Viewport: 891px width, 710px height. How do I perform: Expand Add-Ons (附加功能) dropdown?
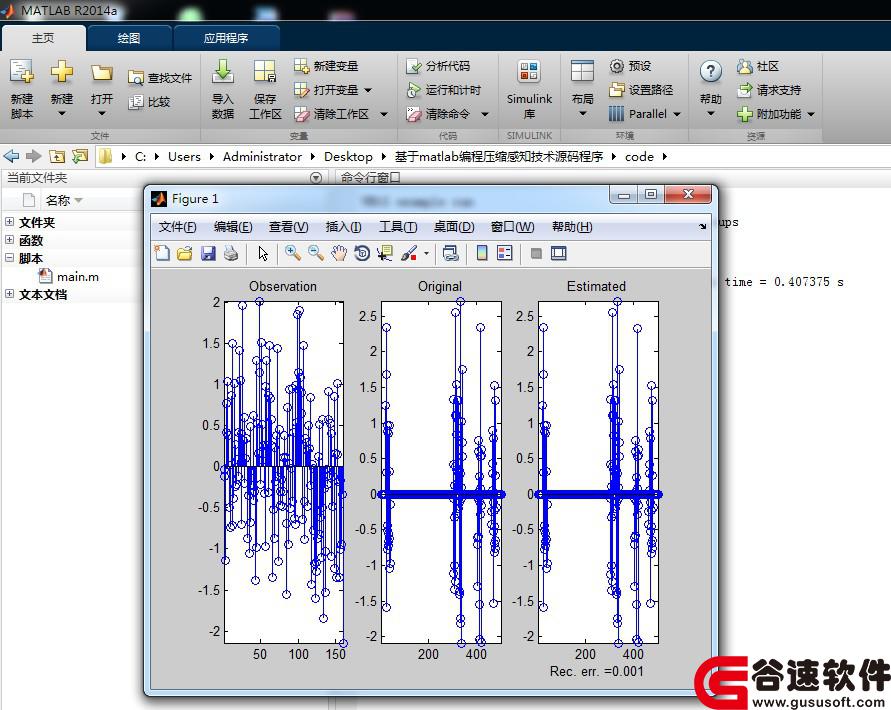(811, 114)
